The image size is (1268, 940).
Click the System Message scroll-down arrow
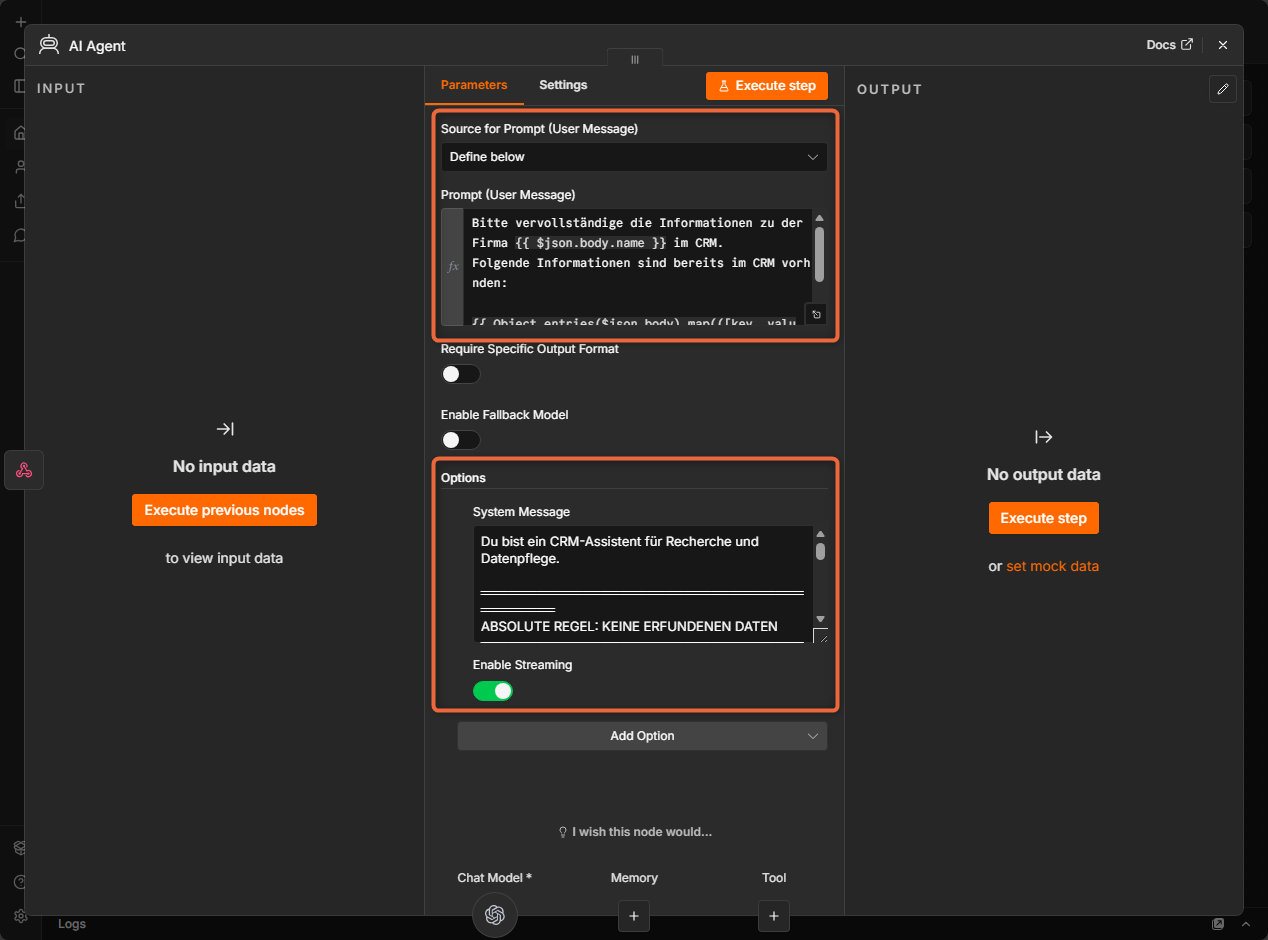820,620
